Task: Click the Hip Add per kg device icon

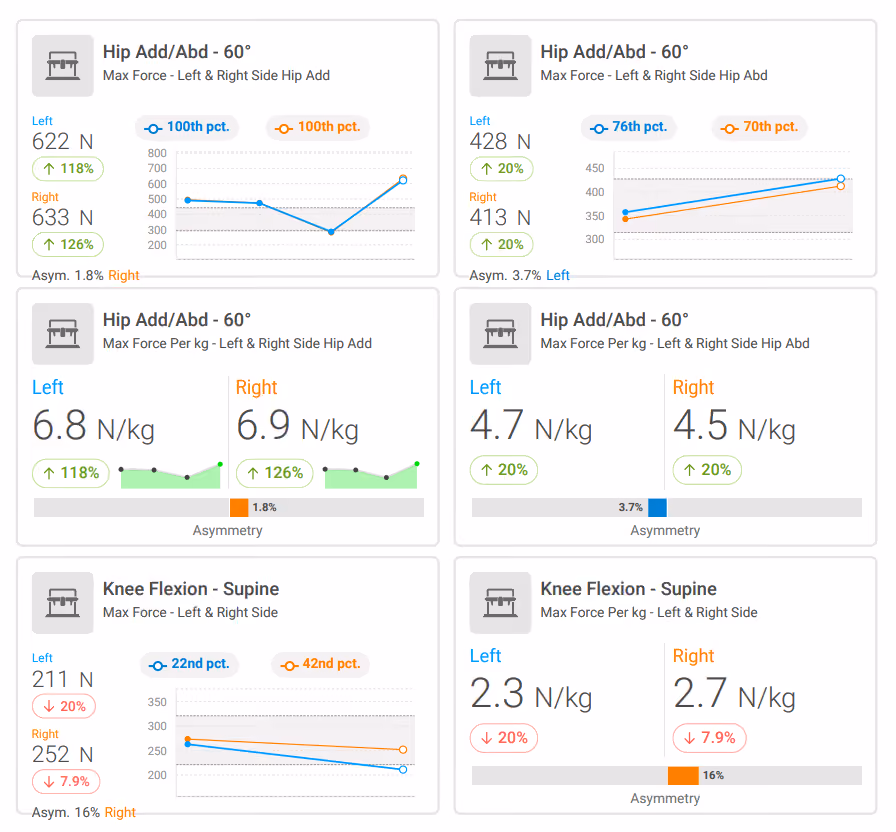Action: point(63,334)
